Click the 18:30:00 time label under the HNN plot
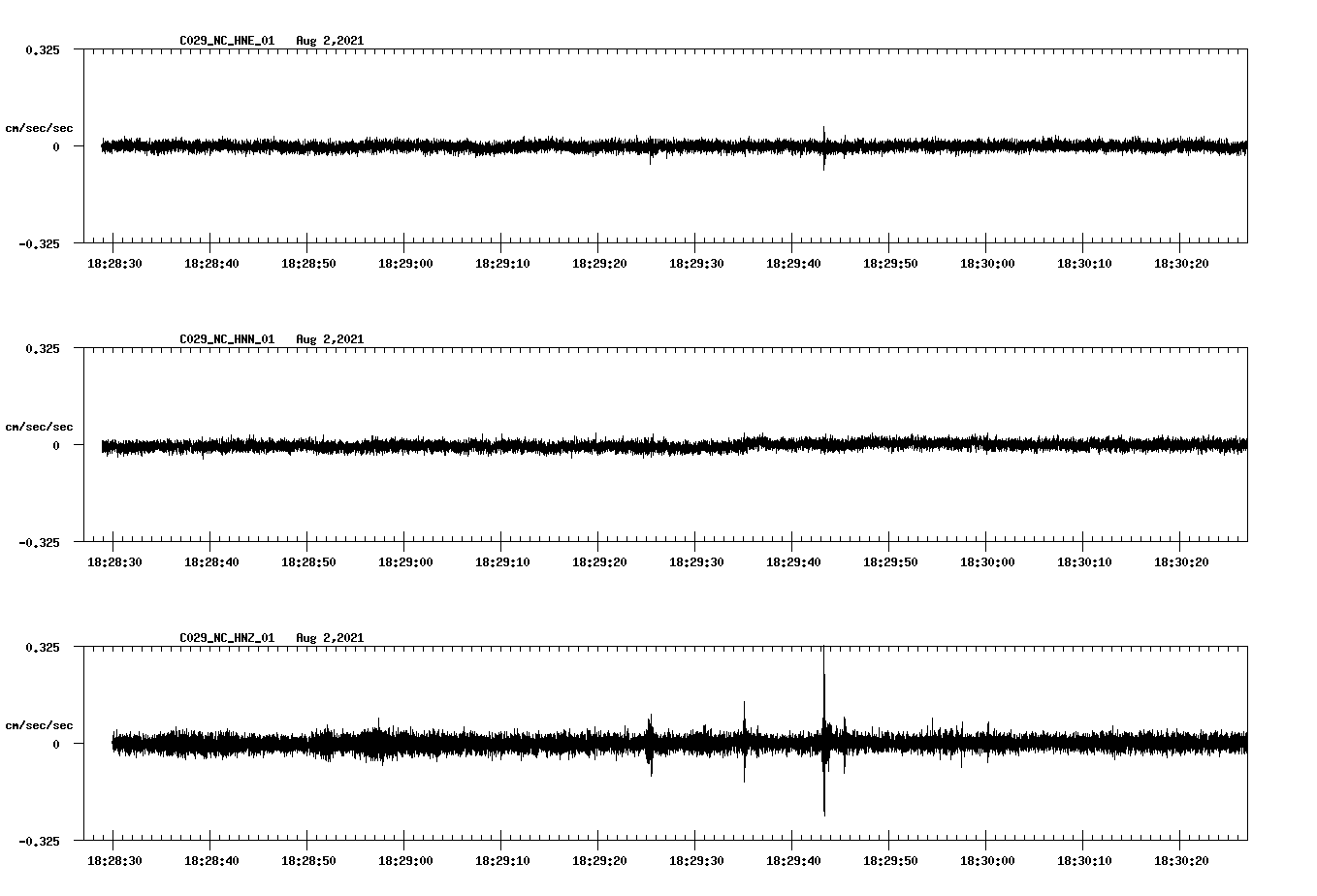Screen dimensions: 1317x896 [987, 562]
